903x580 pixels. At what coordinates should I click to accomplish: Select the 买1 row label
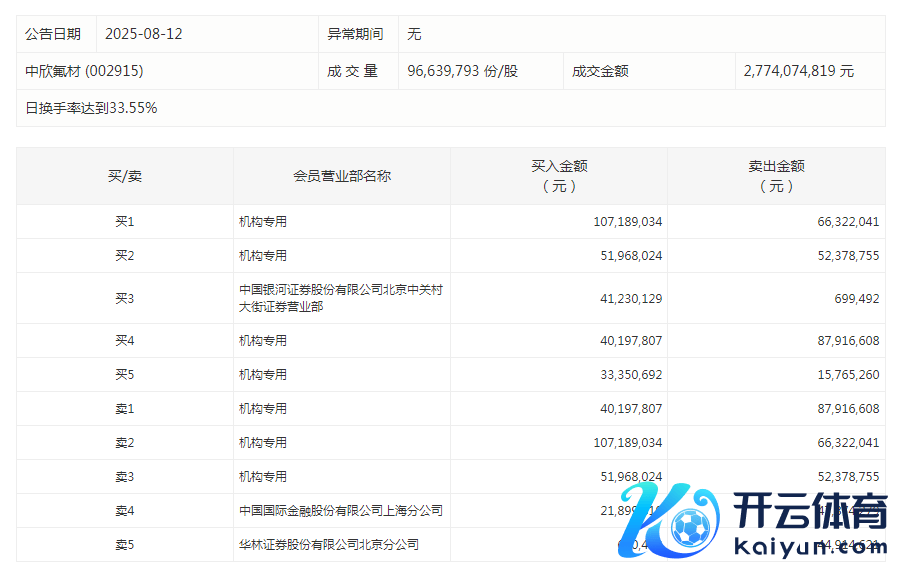pos(125,222)
